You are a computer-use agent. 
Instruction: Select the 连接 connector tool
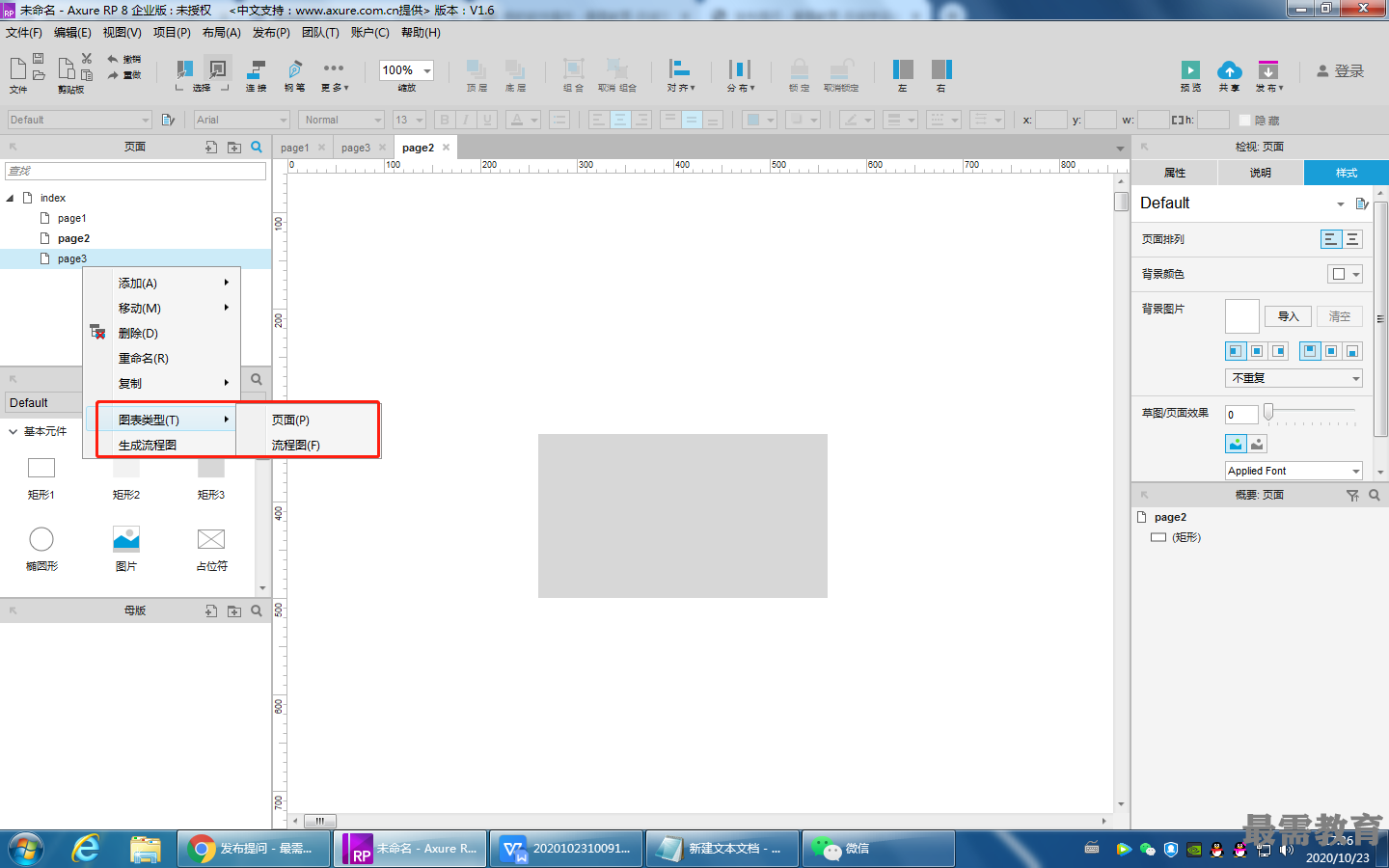pos(257,70)
